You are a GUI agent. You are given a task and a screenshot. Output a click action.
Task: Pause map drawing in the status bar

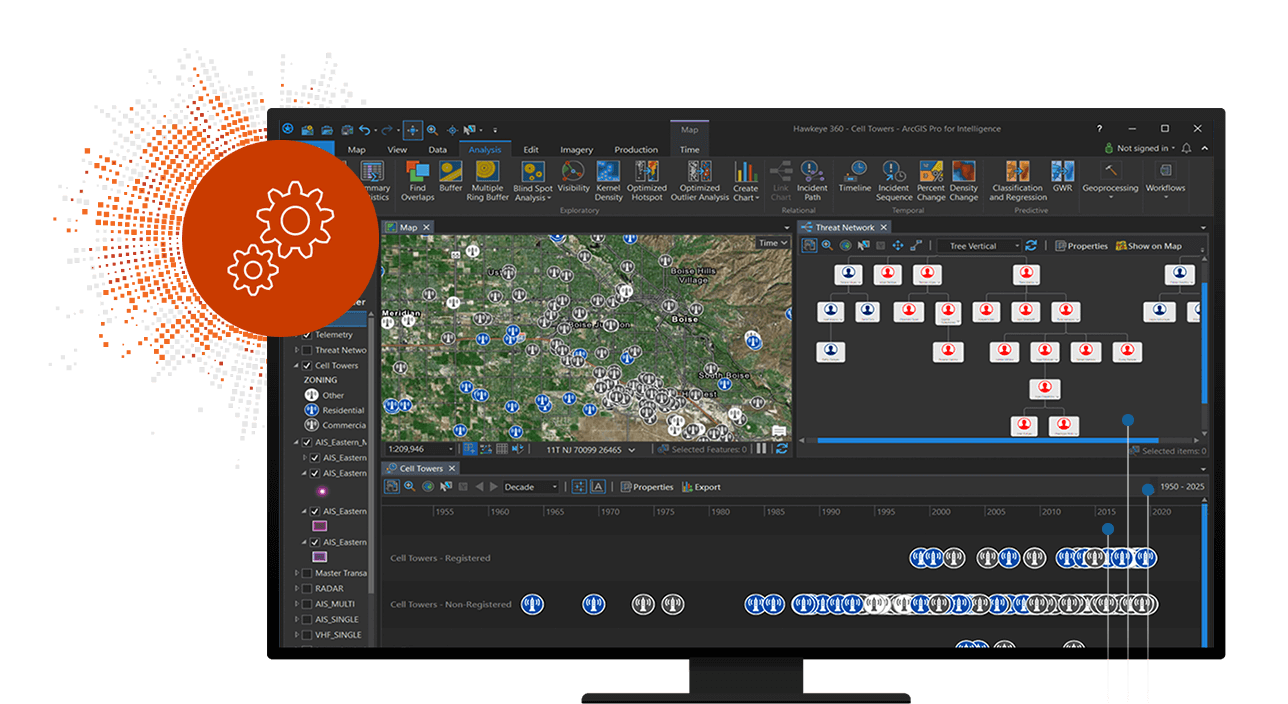(x=762, y=449)
